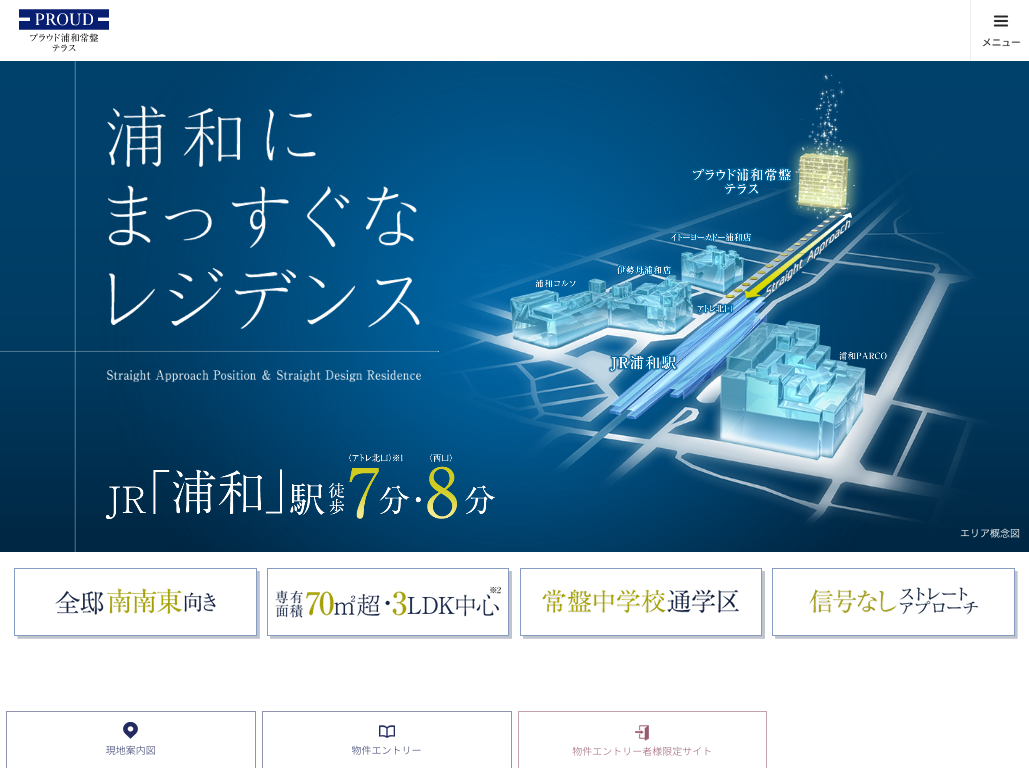Click the glowing golden tower illustration

pyautogui.click(x=822, y=180)
